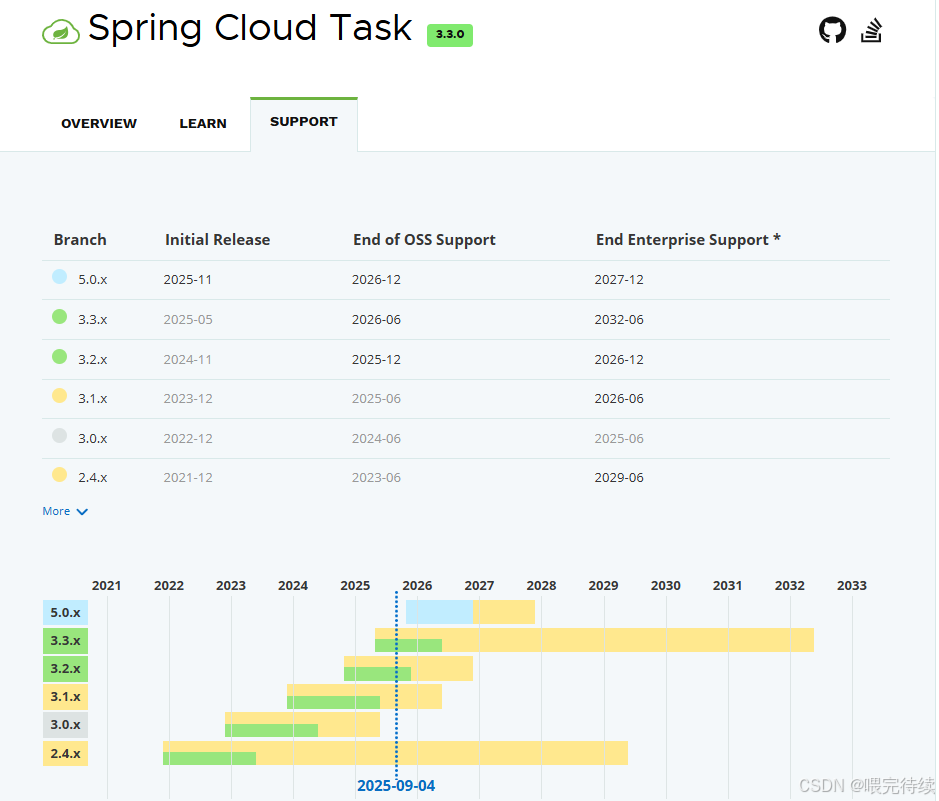Click the 2023-12 initial release date
The width and height of the screenshot is (939, 801).
[x=188, y=399]
